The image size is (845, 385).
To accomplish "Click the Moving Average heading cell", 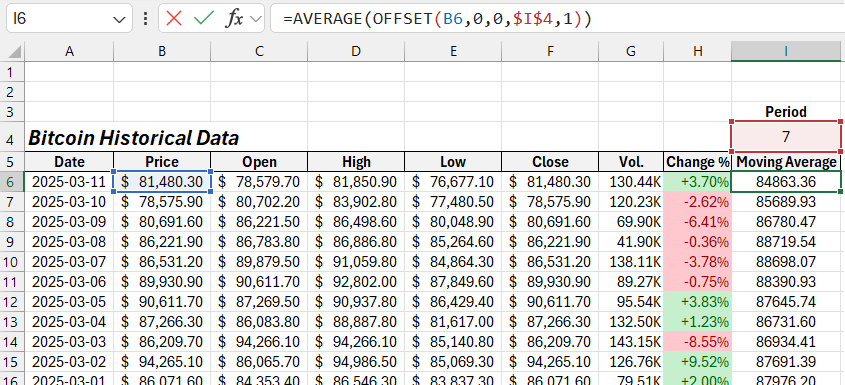I will (x=786, y=162).
